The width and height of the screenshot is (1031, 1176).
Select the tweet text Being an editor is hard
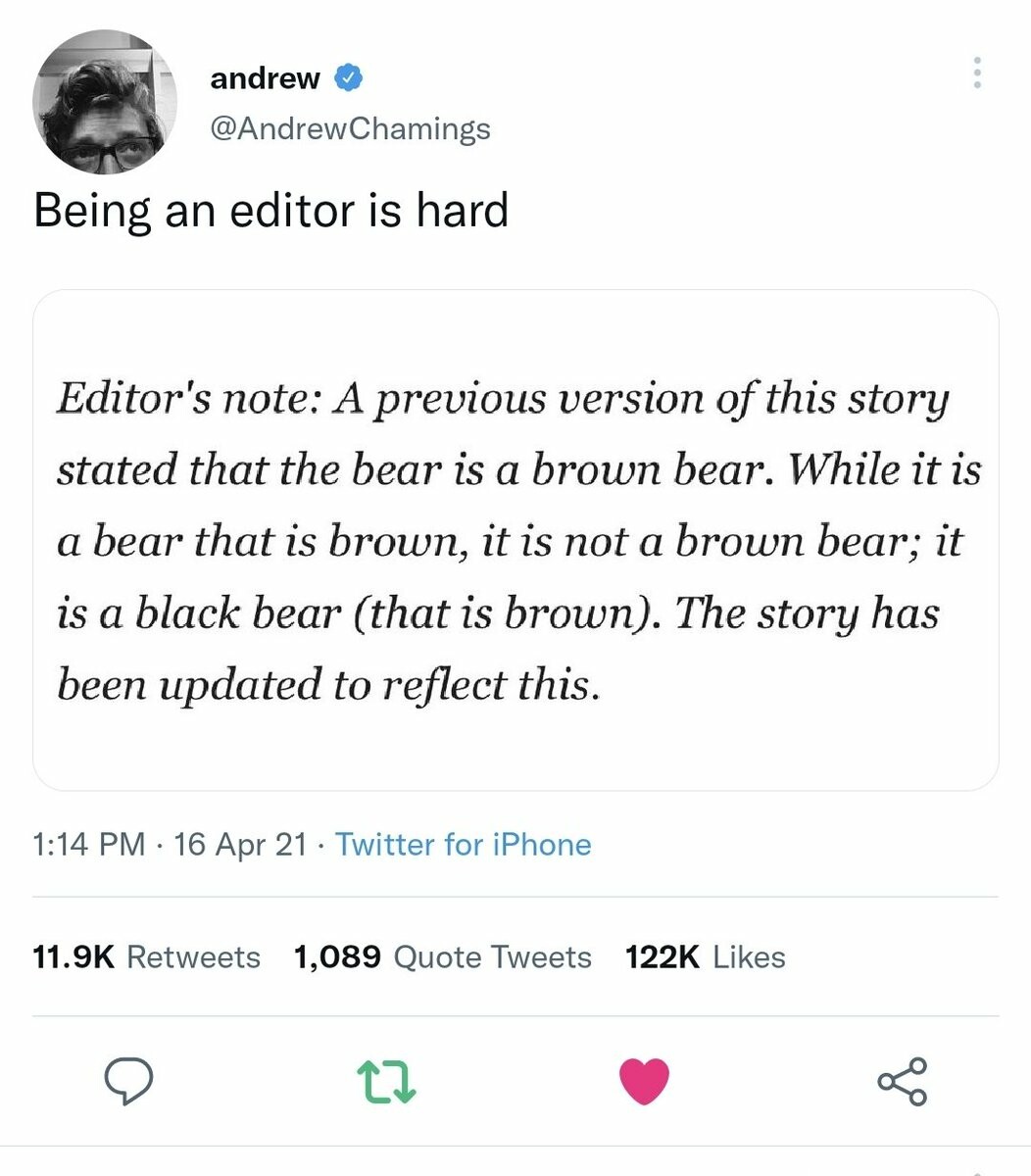point(271,211)
